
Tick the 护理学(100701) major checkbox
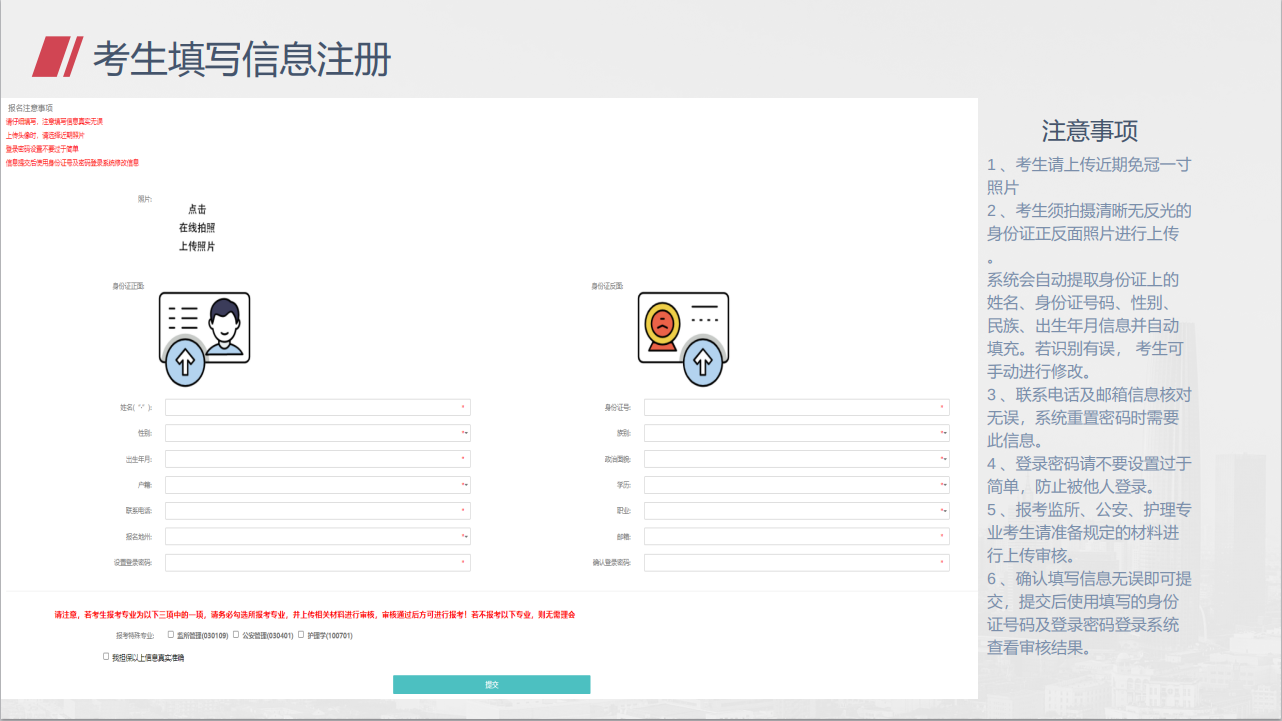(x=301, y=634)
